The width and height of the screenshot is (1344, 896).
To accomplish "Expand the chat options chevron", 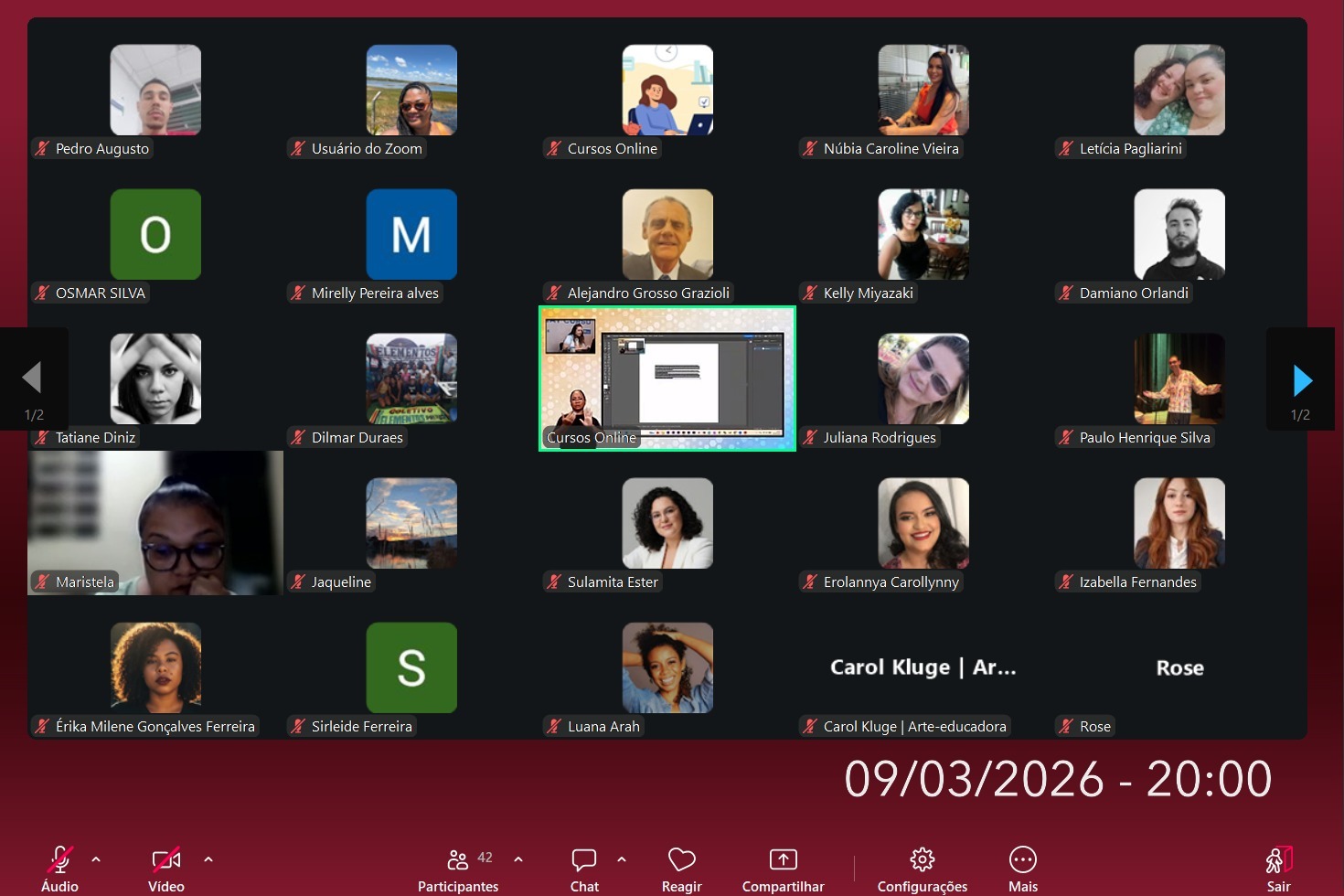I will point(622,859).
